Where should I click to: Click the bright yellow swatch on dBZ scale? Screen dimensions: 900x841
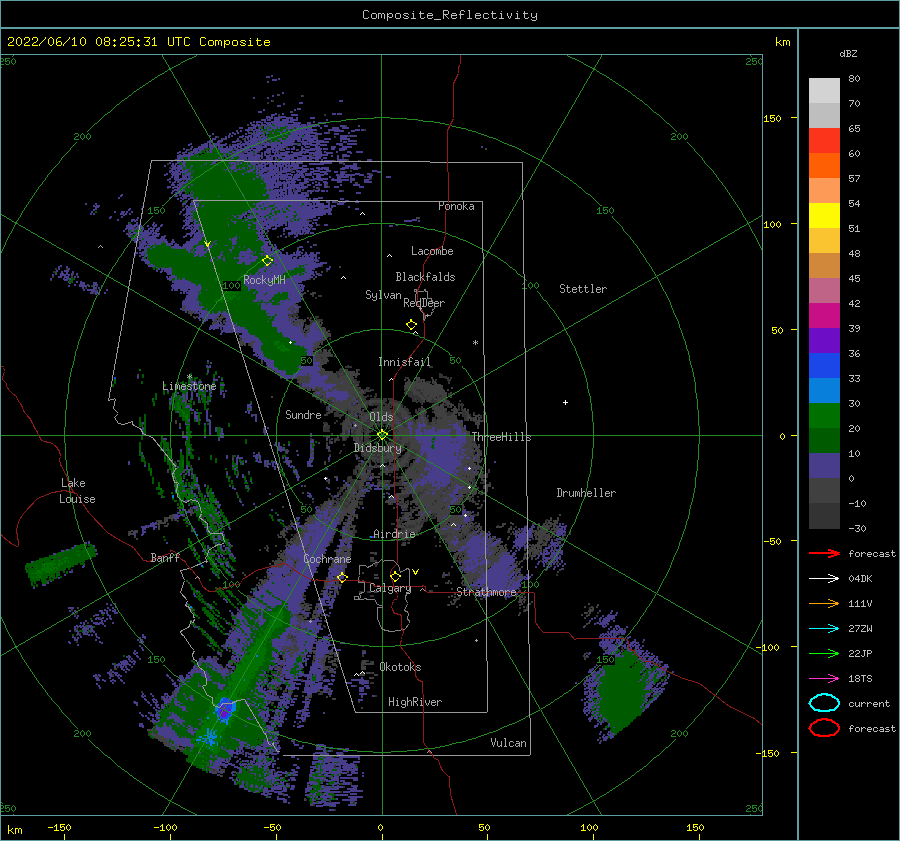click(x=824, y=216)
